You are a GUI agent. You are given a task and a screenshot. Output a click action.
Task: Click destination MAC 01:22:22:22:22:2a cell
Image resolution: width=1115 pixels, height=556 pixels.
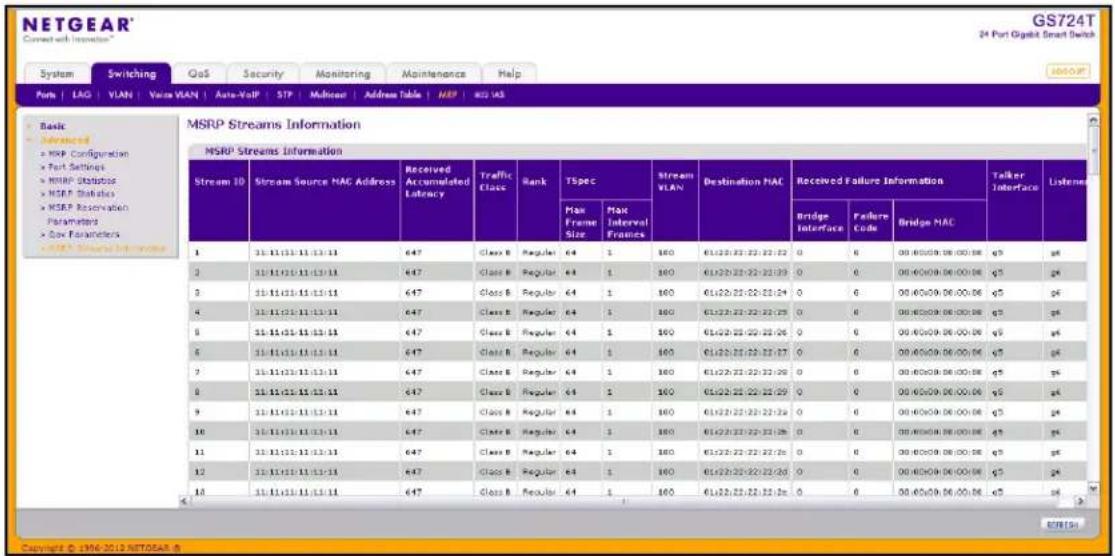coord(745,412)
